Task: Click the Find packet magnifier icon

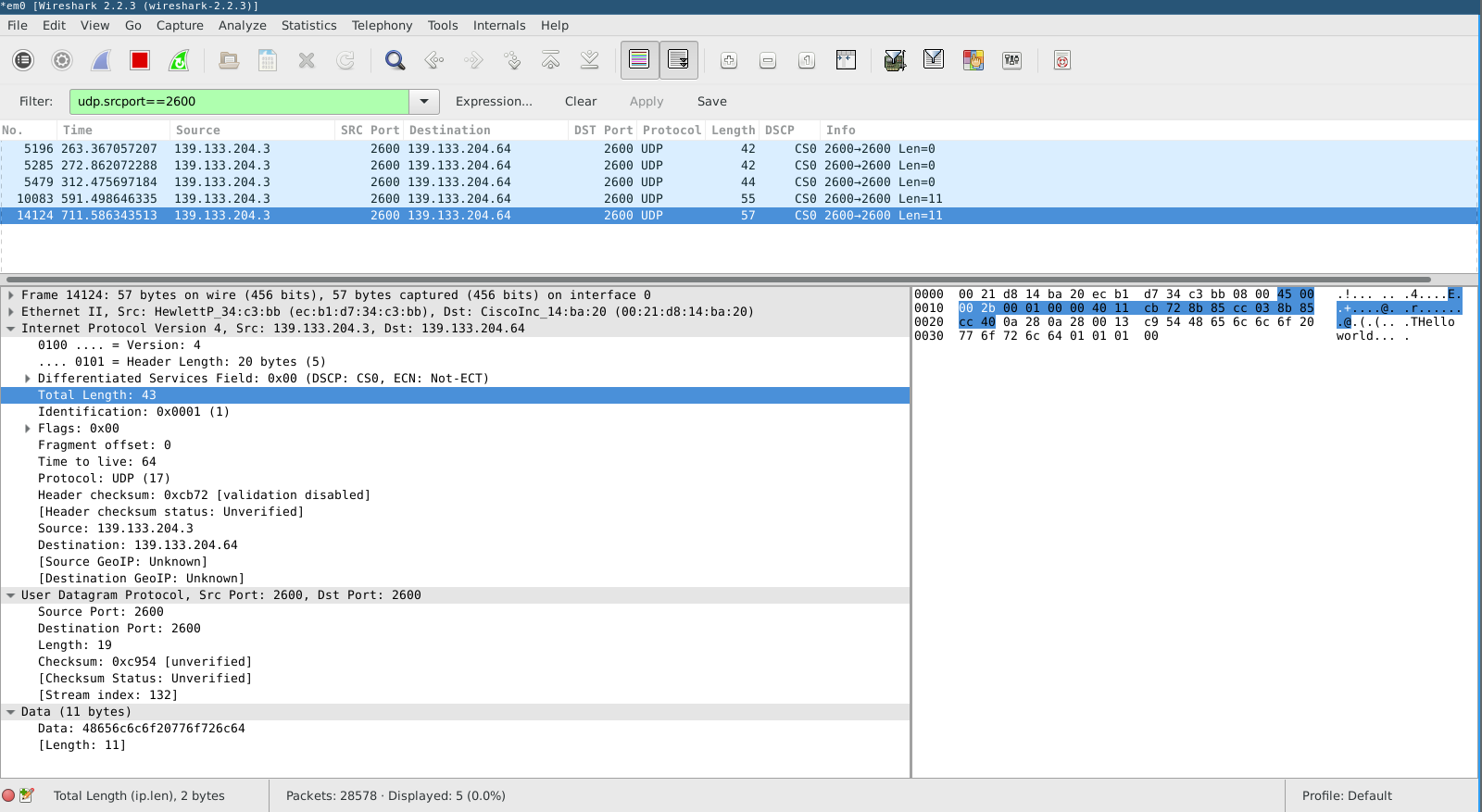Action: pos(395,61)
